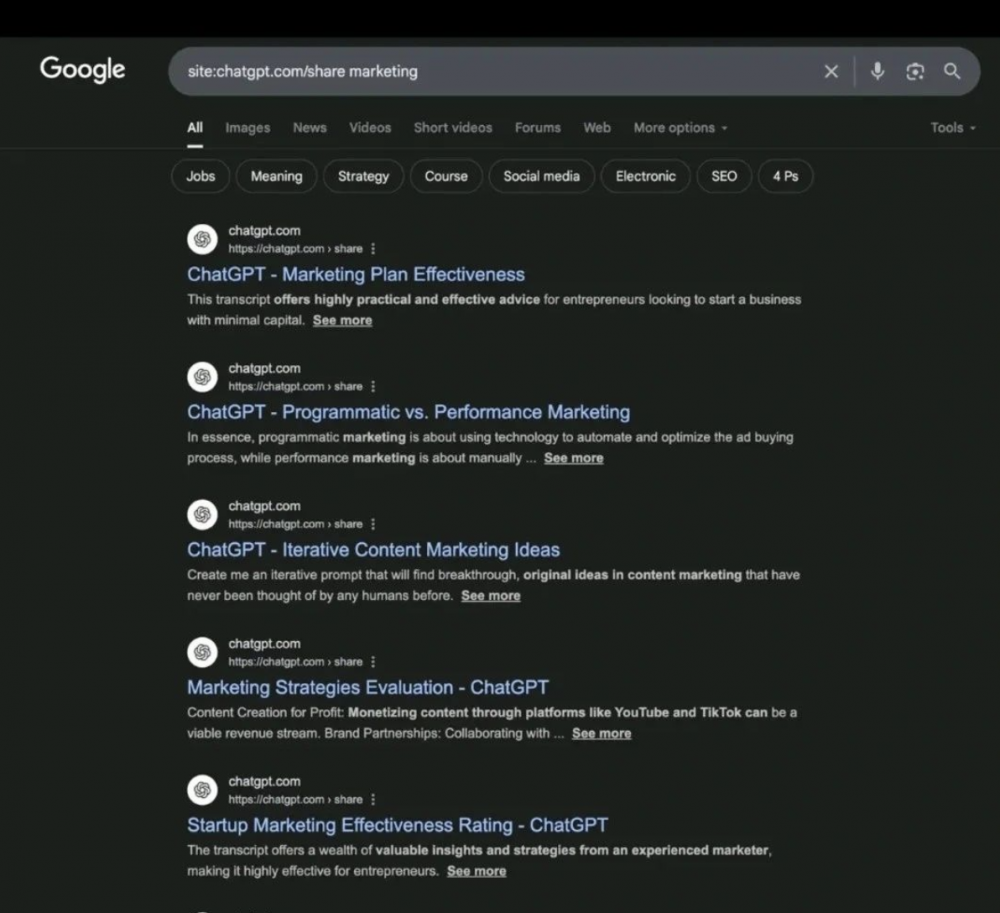Open Marketing Strategies Evaluation - ChatGPT link
Viewport: 1000px width, 913px height.
[367, 687]
